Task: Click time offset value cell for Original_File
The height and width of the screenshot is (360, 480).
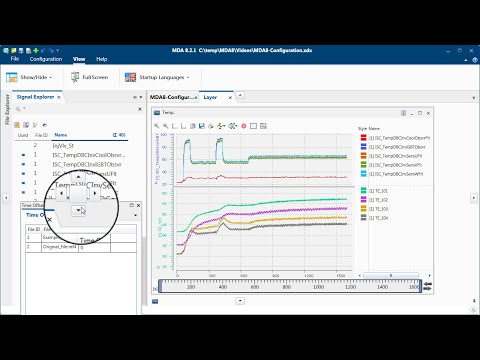Action: 94,247
